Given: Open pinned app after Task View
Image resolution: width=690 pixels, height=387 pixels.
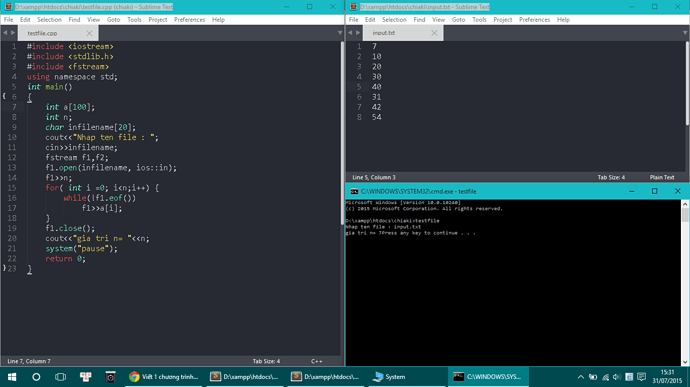Looking at the screenshot, I should click(x=85, y=377).
